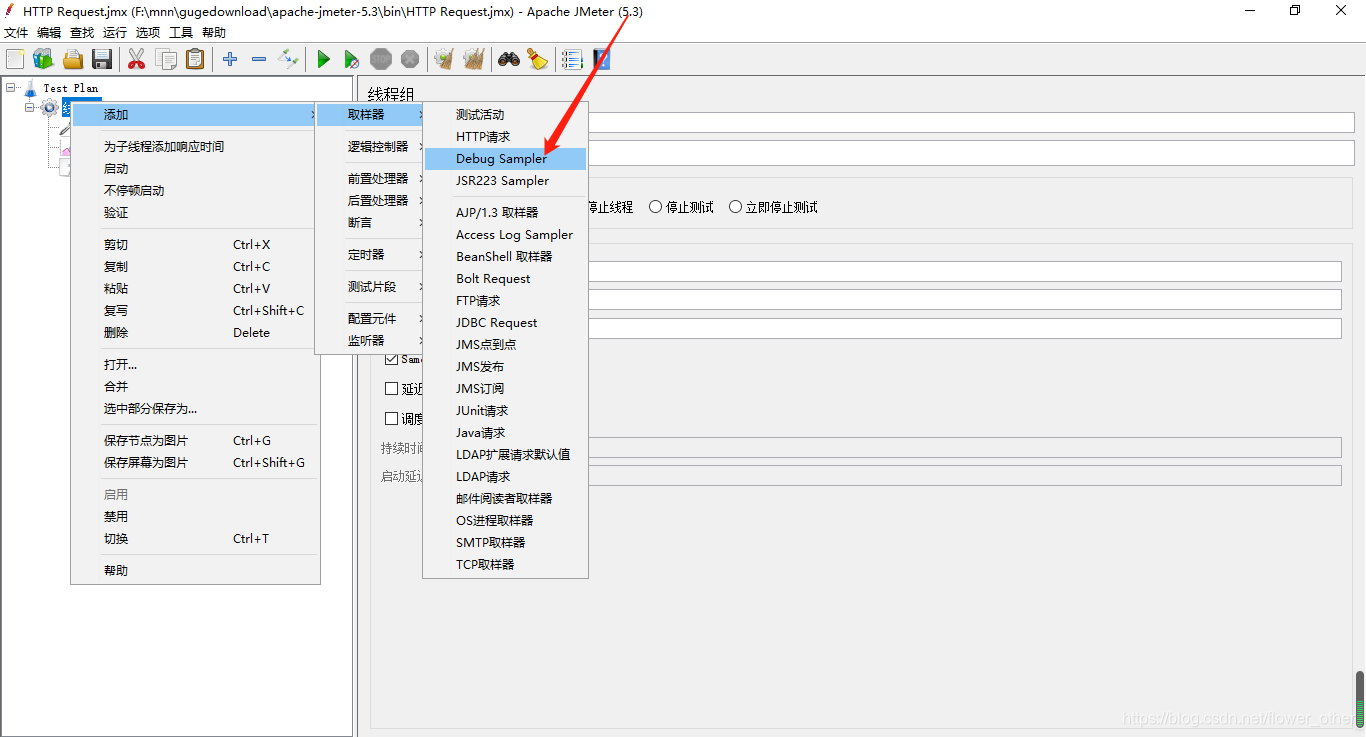
Task: Click 为子线程添加响应时间 context entry
Action: (x=195, y=147)
